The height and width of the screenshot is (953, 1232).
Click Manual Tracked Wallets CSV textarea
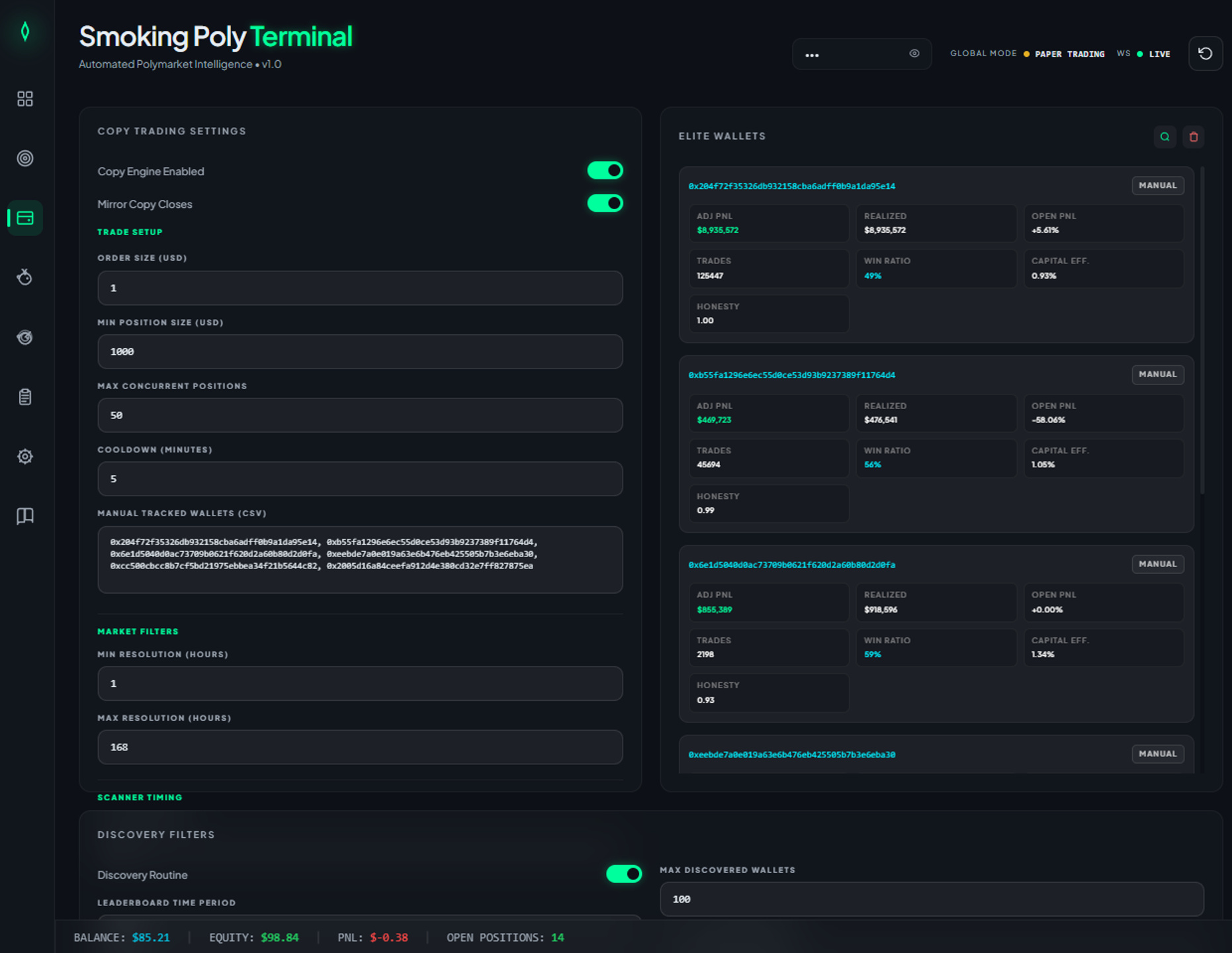(360, 560)
